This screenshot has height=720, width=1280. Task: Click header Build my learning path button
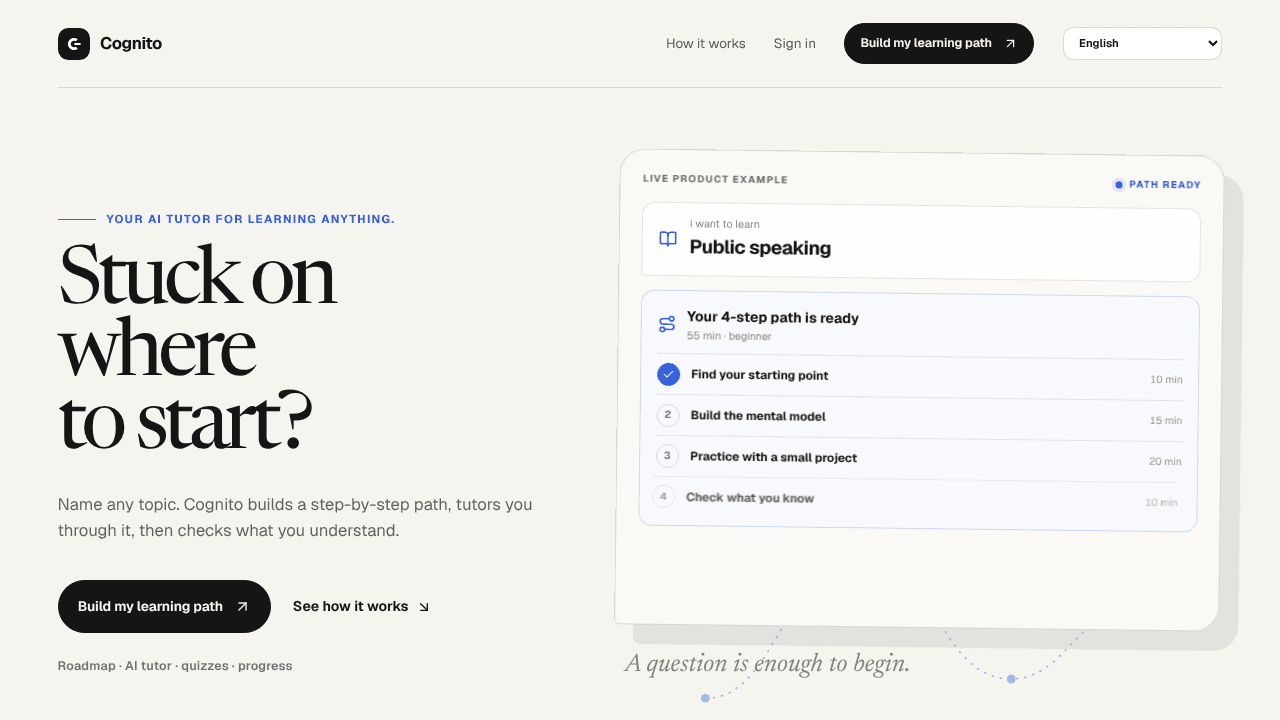[x=939, y=44]
